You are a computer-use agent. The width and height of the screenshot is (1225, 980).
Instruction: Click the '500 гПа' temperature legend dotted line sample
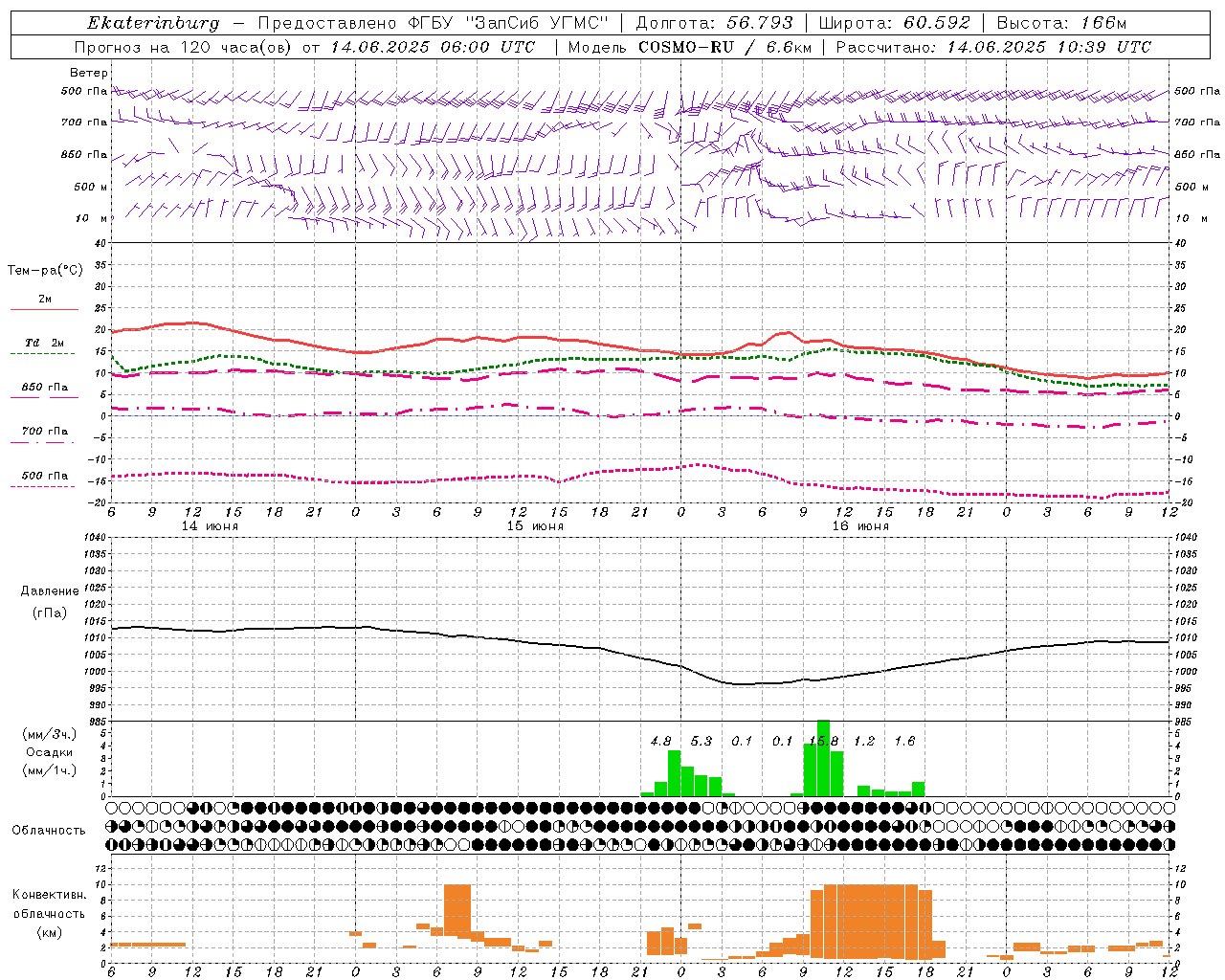[x=44, y=486]
